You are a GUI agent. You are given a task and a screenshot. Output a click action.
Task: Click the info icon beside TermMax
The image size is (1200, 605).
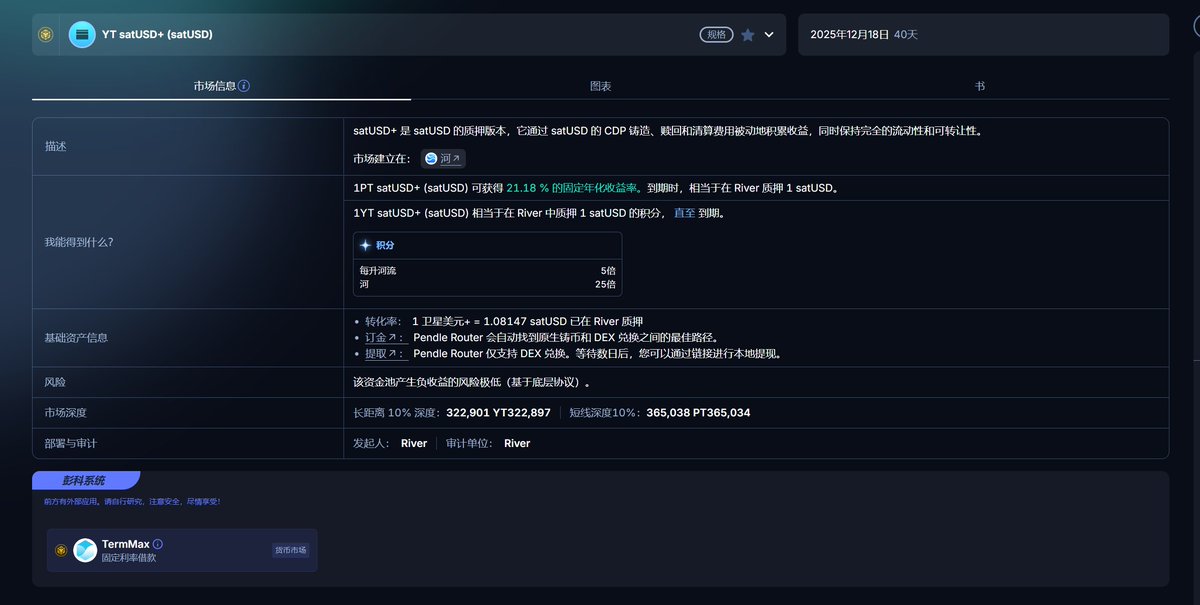click(x=158, y=544)
